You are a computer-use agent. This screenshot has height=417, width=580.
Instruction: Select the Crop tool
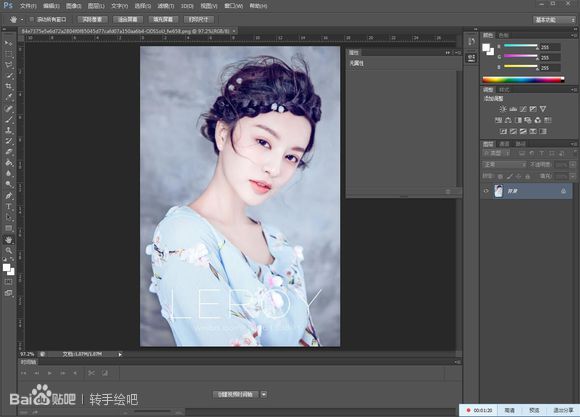click(x=9, y=86)
